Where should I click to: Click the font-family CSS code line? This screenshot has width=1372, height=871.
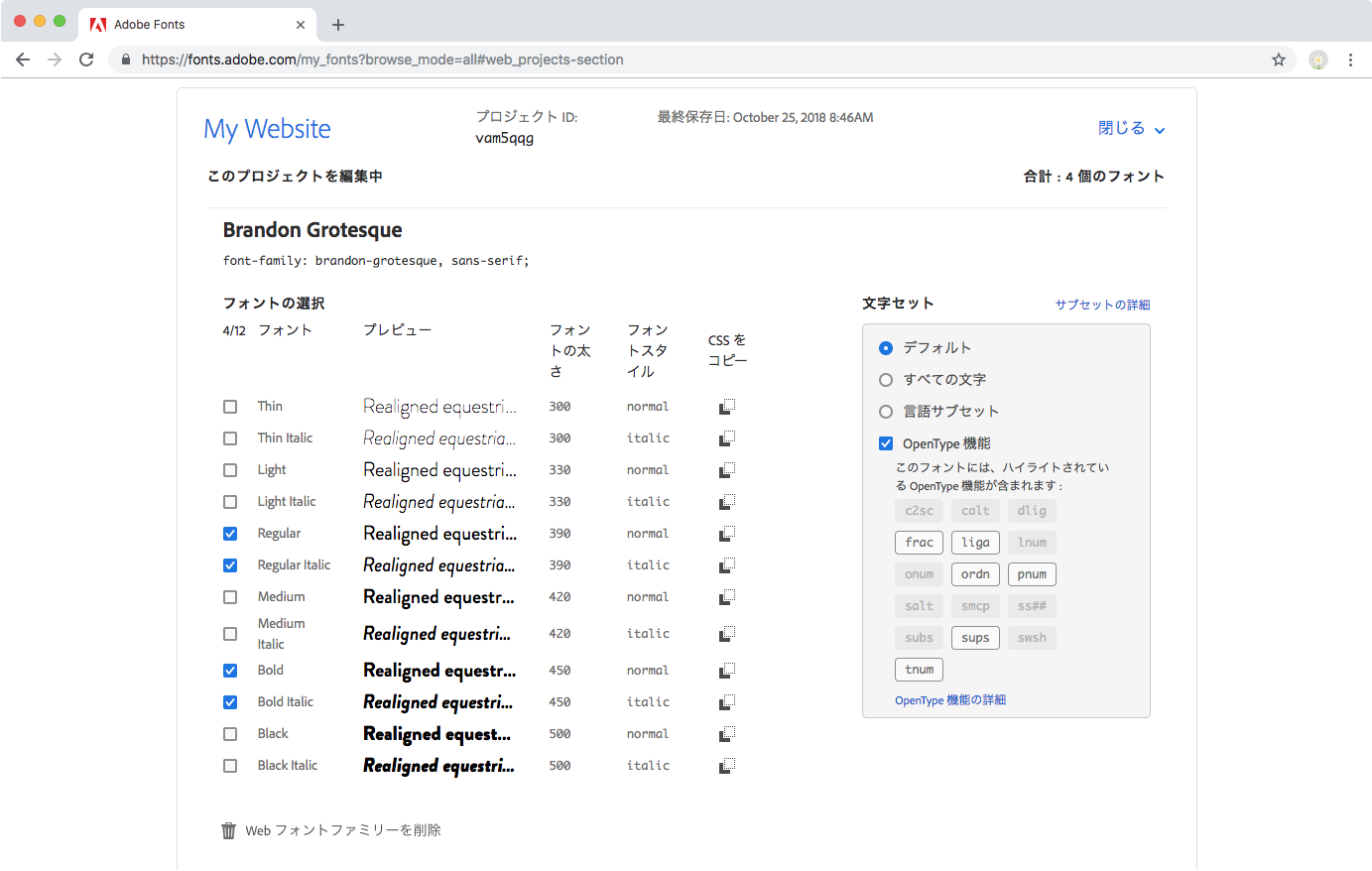click(x=376, y=261)
